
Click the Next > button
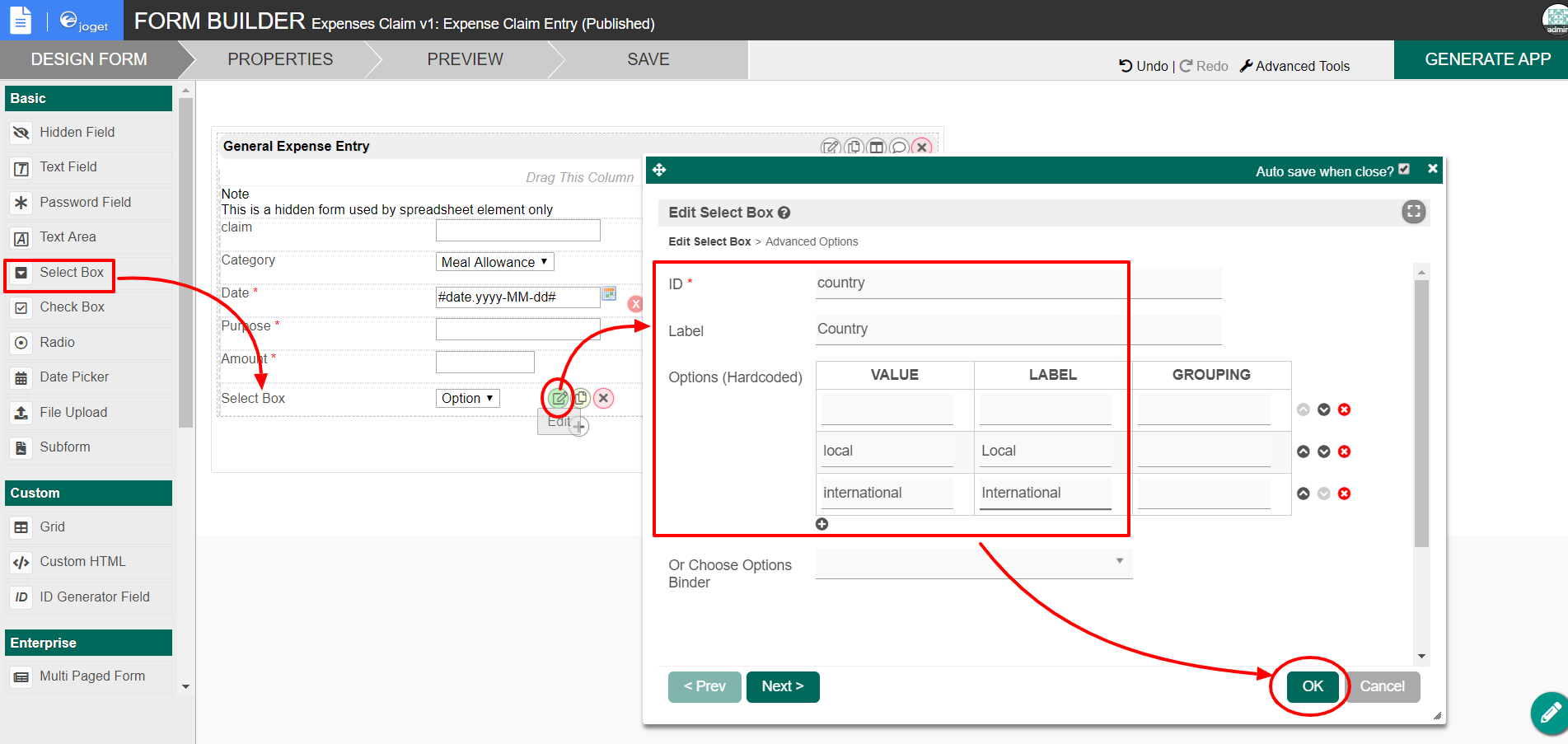[x=782, y=686]
